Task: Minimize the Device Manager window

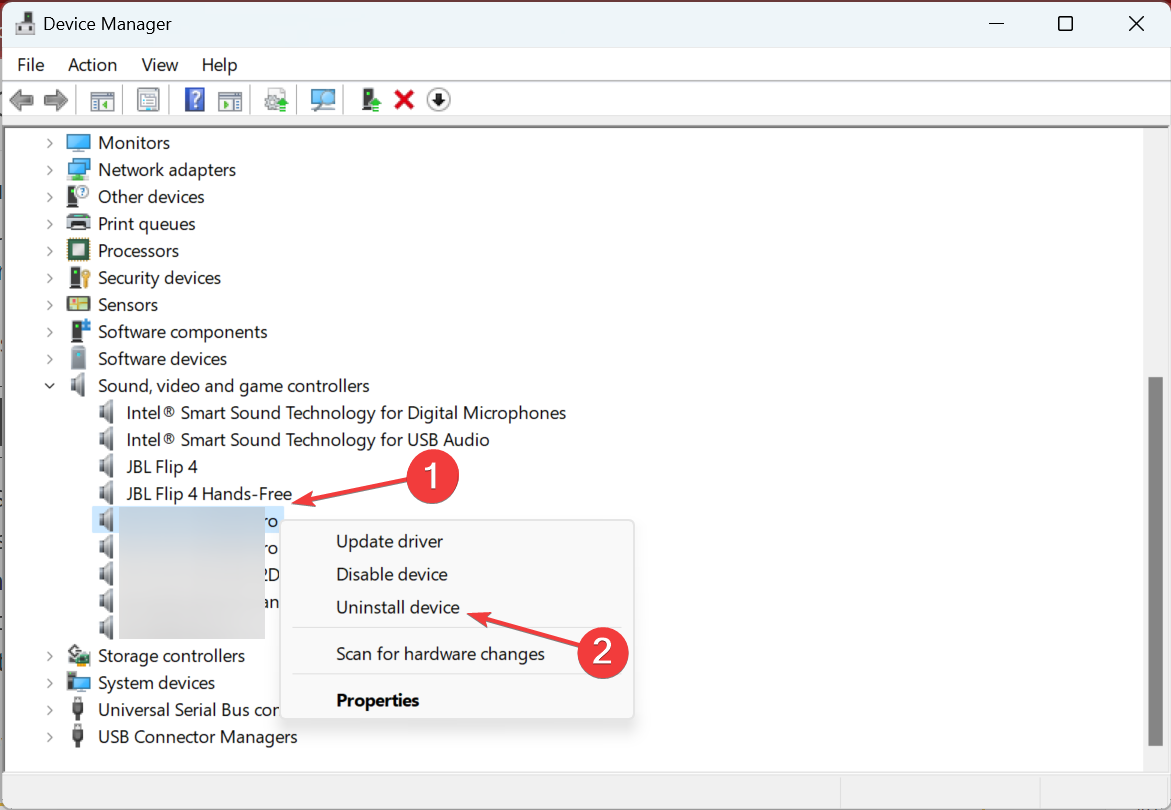Action: tap(996, 24)
